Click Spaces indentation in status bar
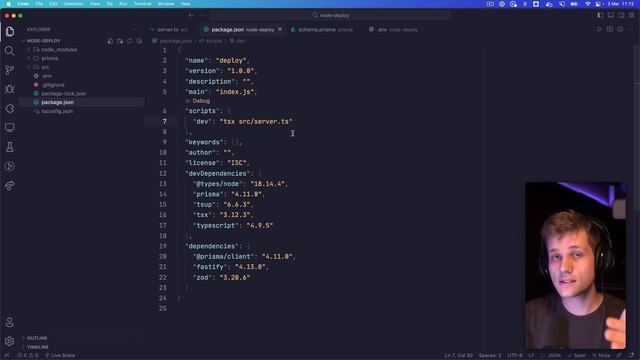 coord(490,356)
